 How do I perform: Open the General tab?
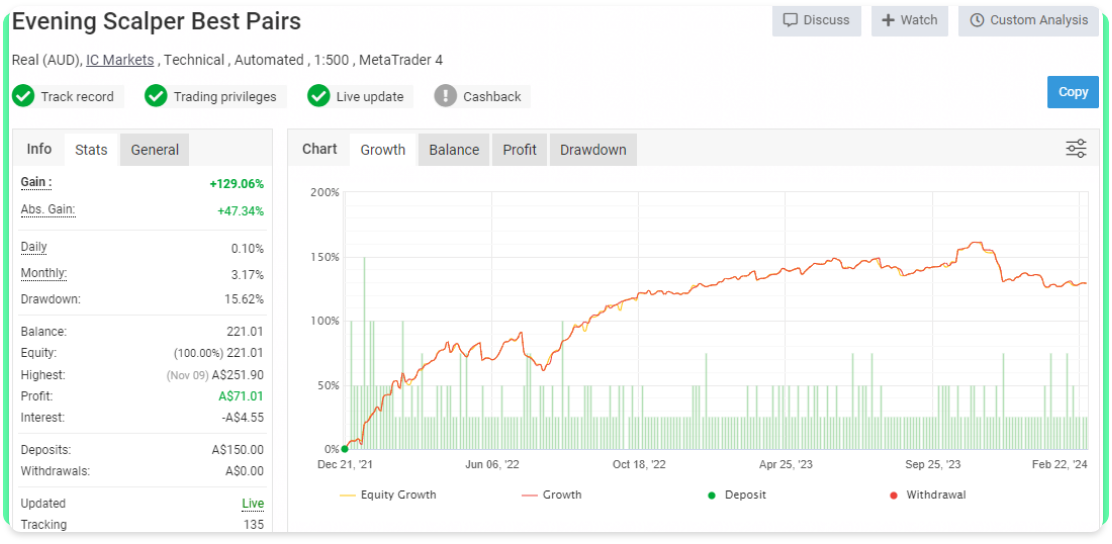coord(155,150)
